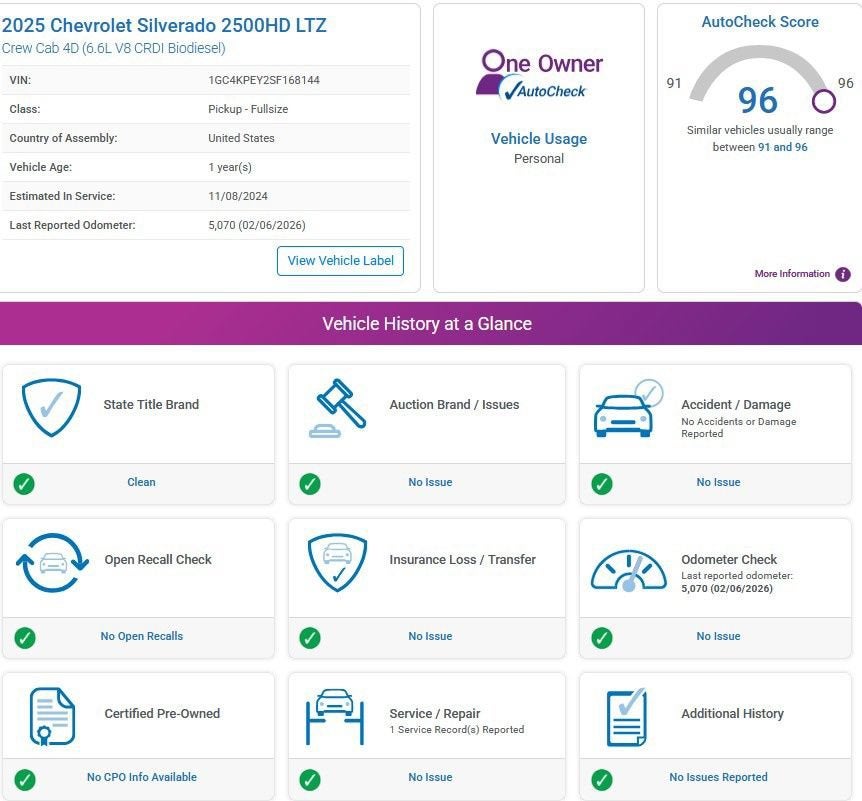Click No Accidents or Damage Reported text

[x=738, y=427]
